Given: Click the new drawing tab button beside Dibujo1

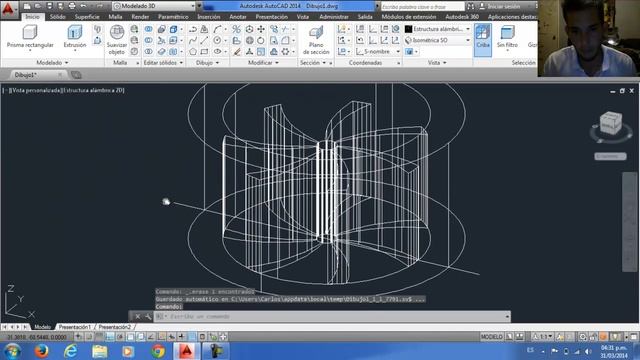Looking at the screenshot, I should (76, 75).
